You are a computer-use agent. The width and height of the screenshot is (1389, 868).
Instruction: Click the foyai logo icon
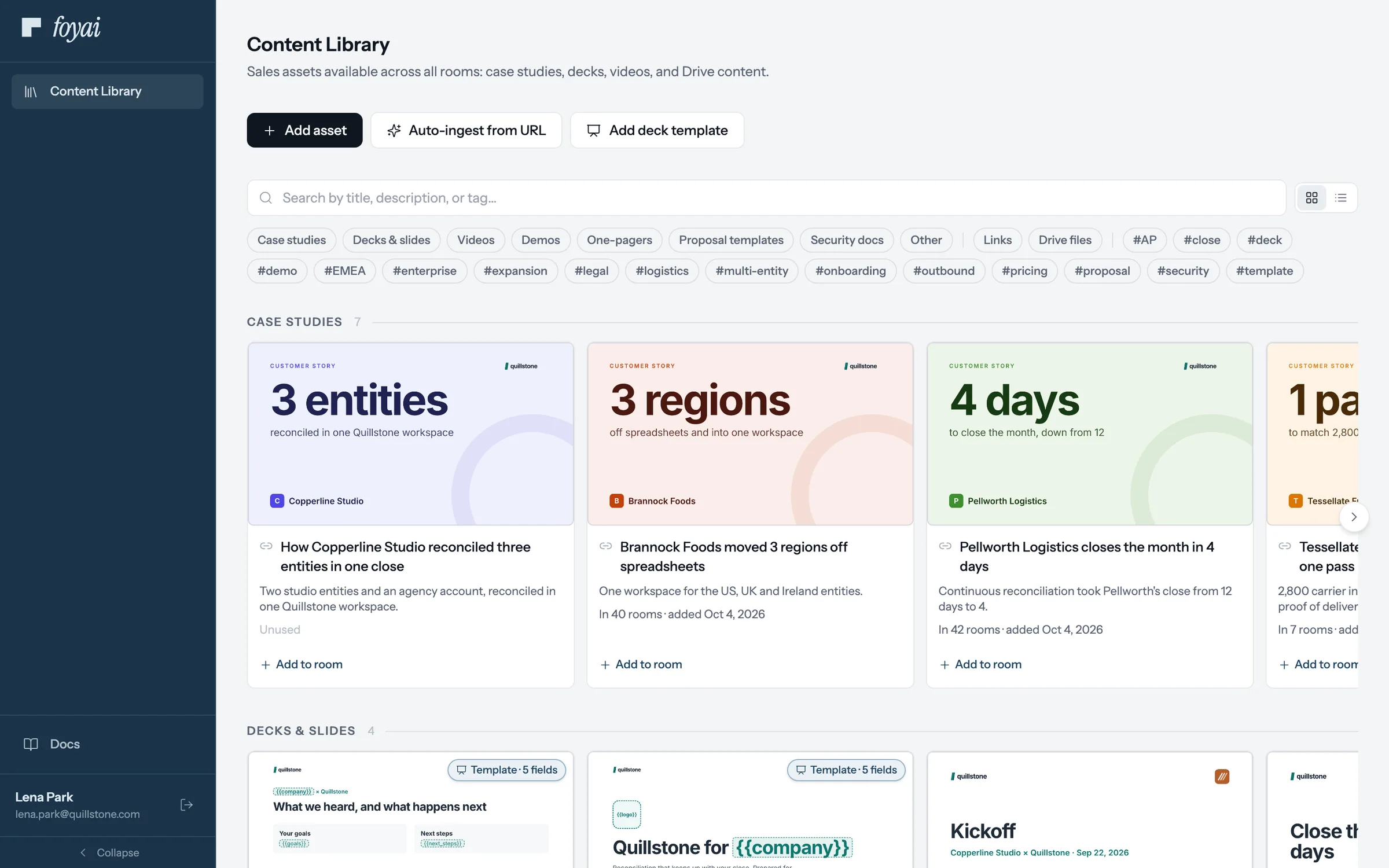tap(31, 27)
